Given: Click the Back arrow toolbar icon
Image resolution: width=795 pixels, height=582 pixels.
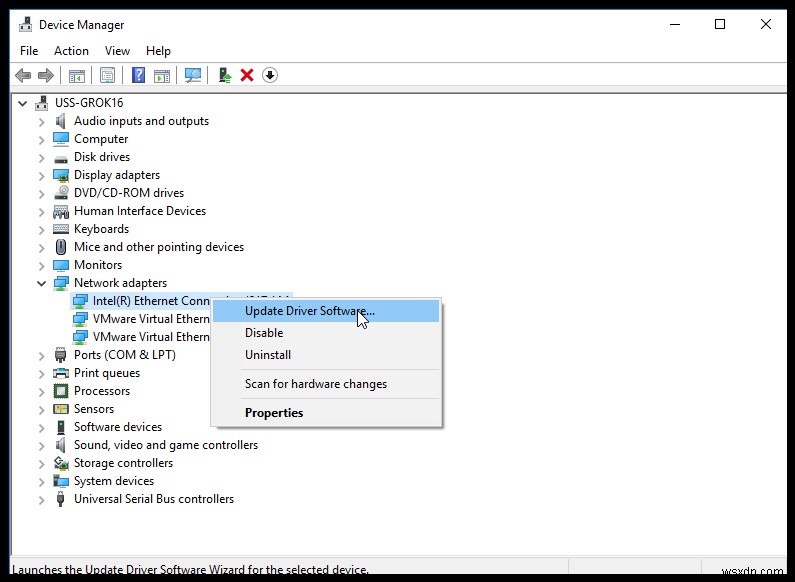Looking at the screenshot, I should (x=23, y=76).
